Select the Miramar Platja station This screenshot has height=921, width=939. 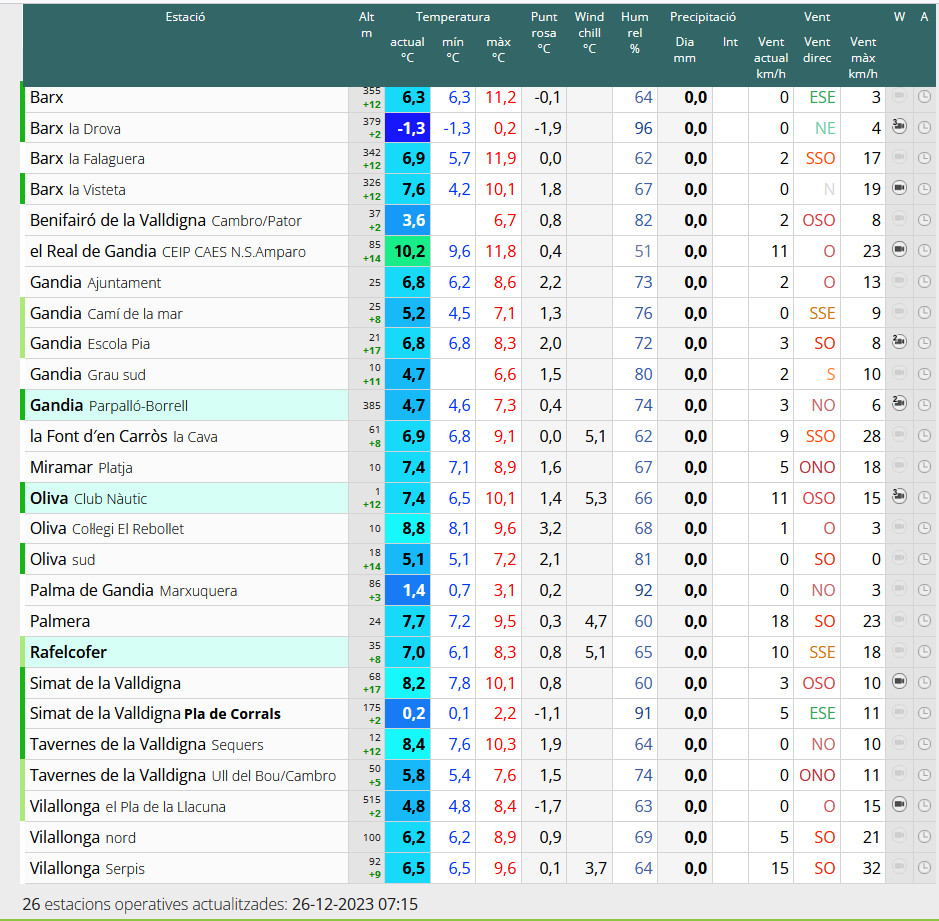tap(81, 467)
